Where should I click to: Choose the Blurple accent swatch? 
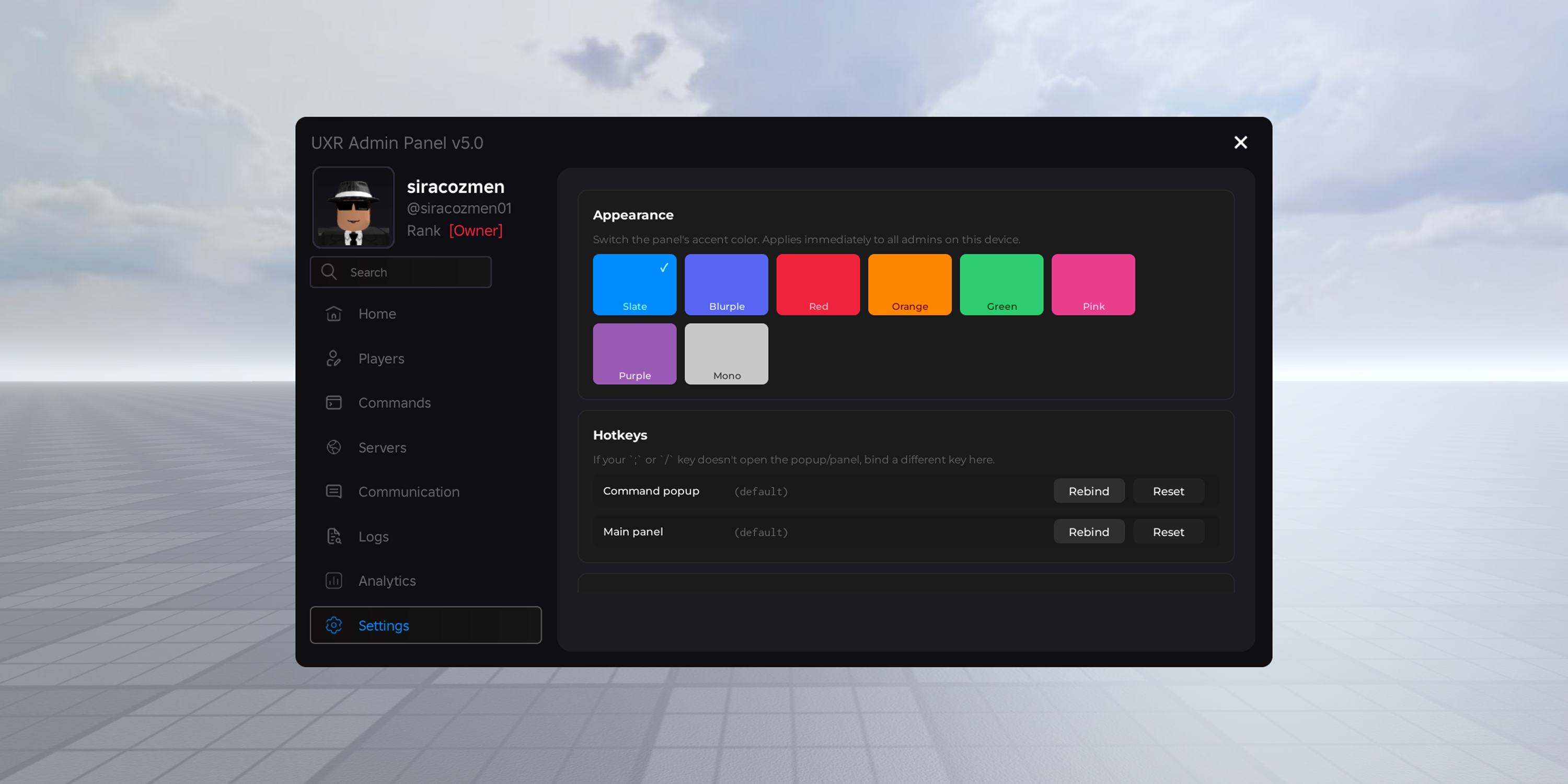coord(726,284)
